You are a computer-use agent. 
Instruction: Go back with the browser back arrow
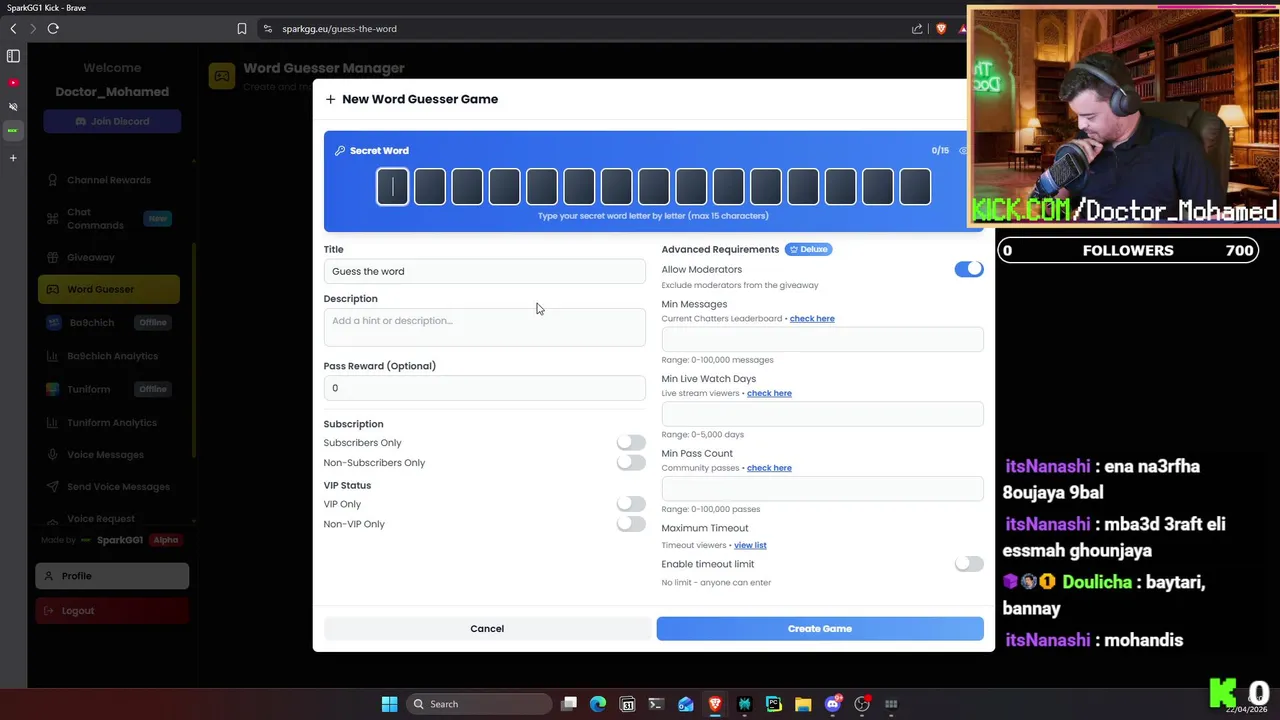tap(13, 29)
